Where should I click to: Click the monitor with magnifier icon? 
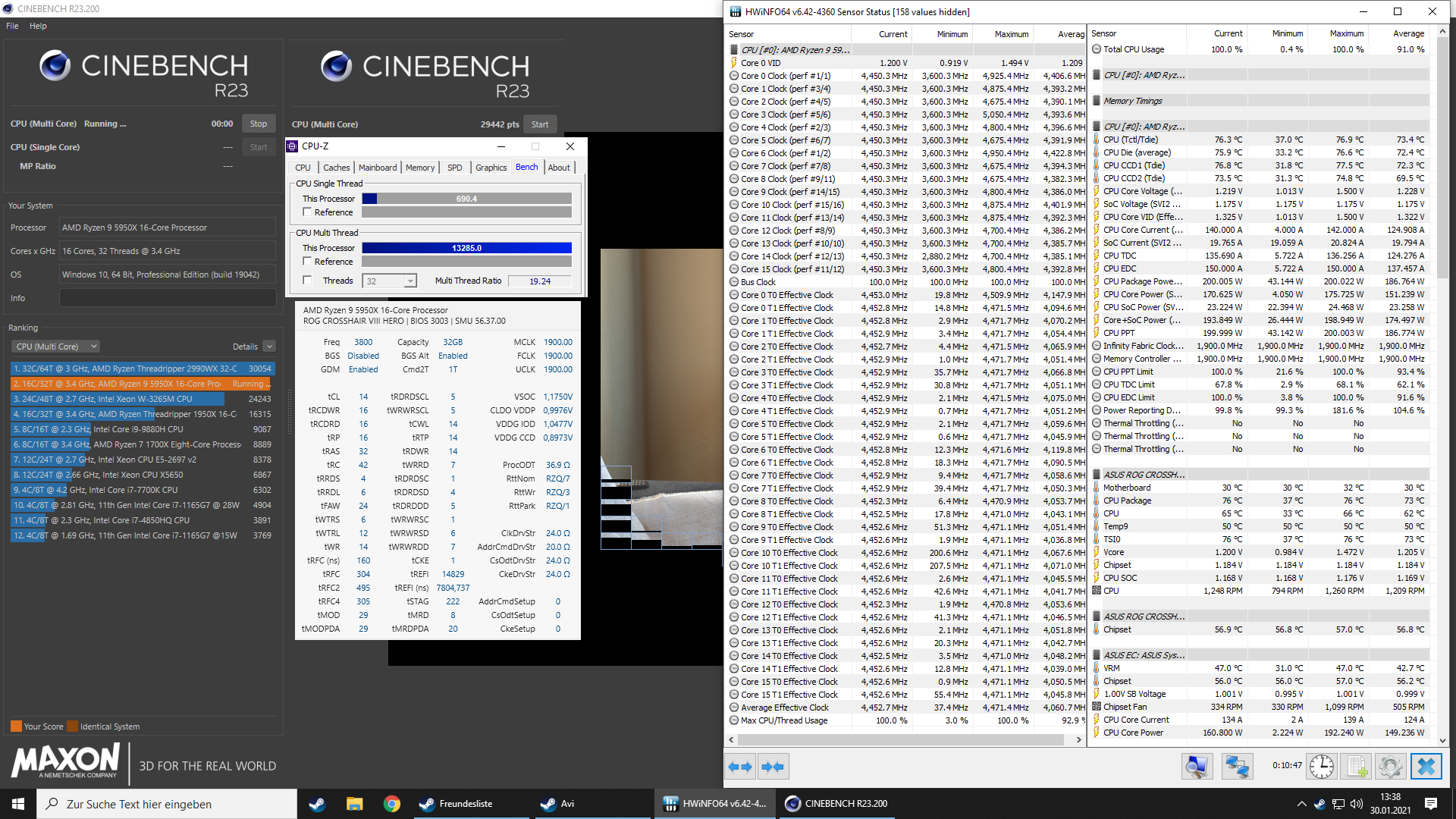[x=1197, y=767]
